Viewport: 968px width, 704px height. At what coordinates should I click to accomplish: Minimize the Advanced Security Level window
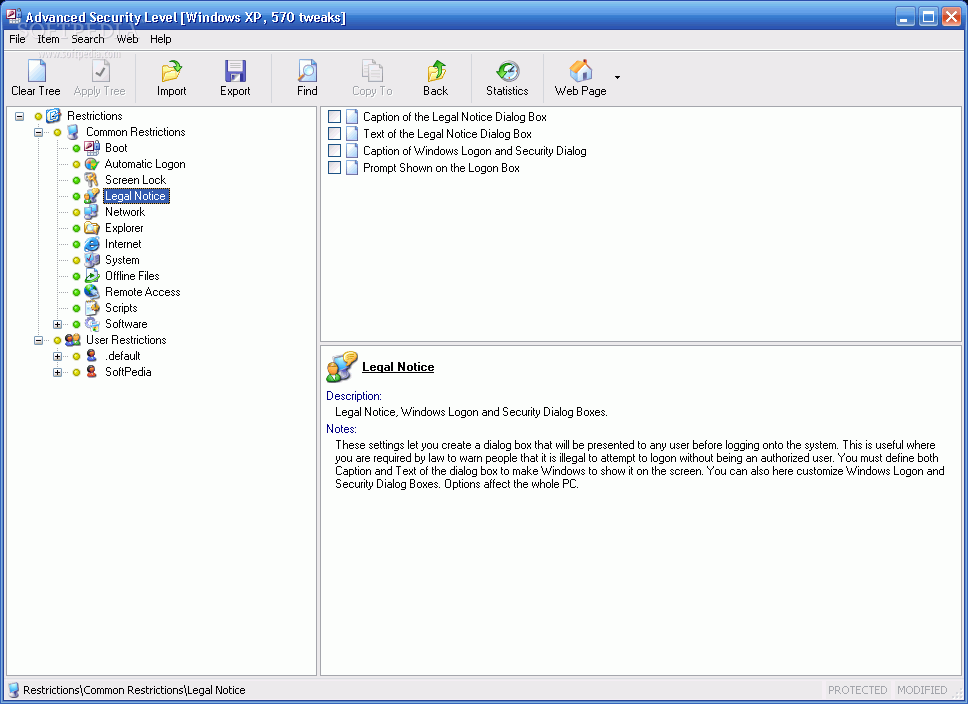click(905, 17)
